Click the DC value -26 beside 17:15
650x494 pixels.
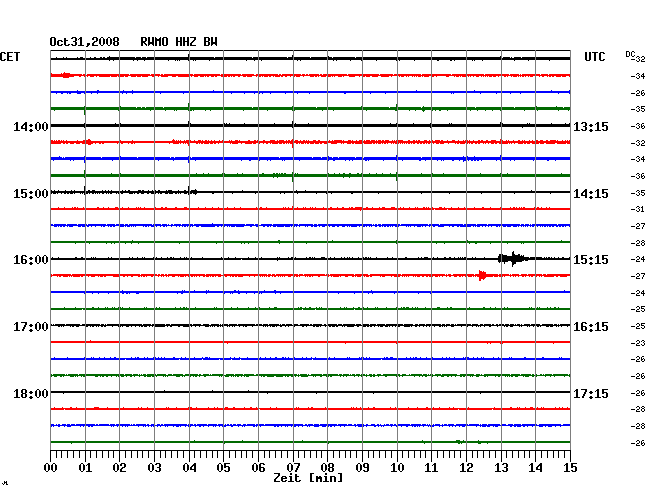638,393
